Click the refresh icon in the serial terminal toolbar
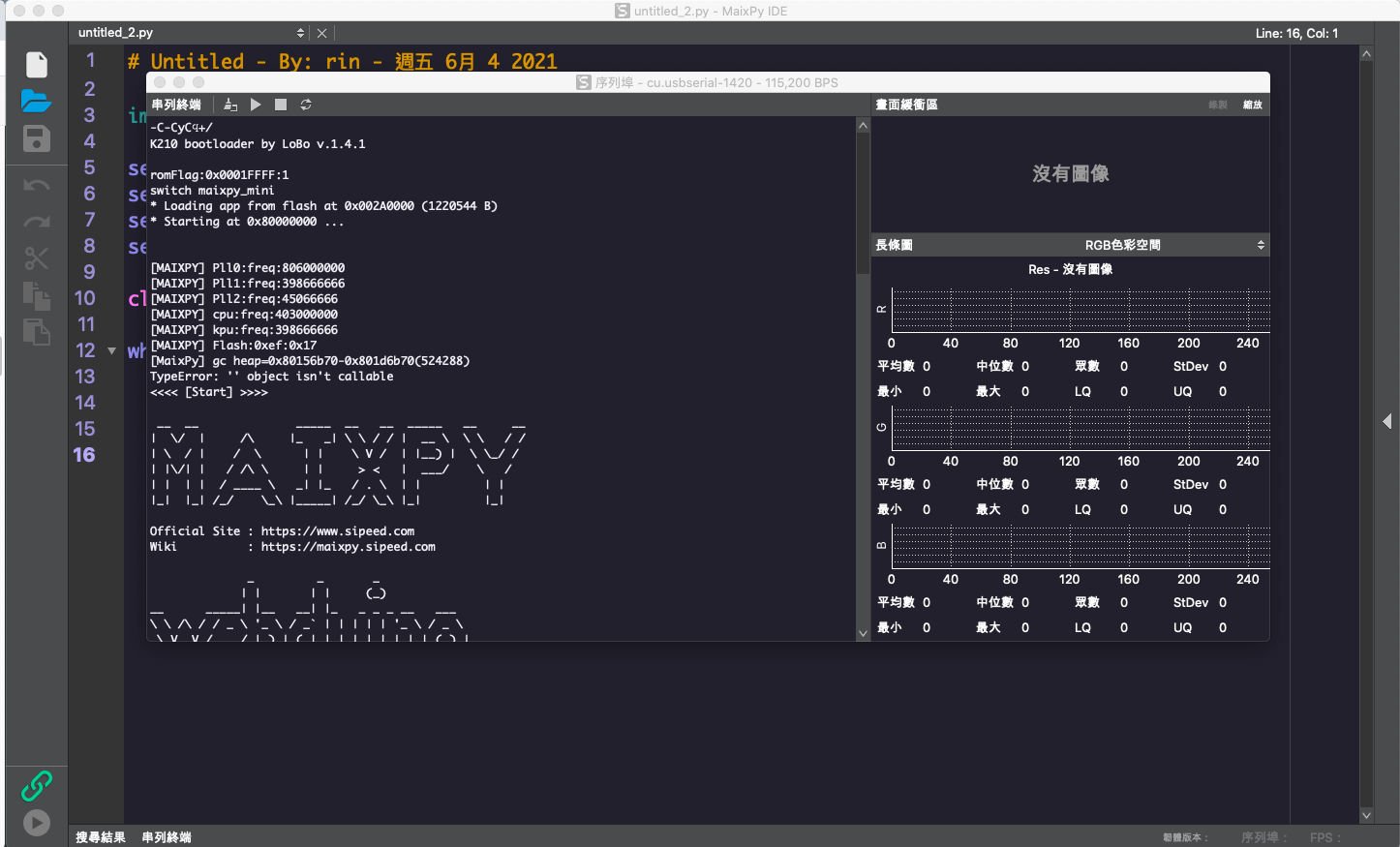Image resolution: width=1400 pixels, height=847 pixels. [x=306, y=105]
